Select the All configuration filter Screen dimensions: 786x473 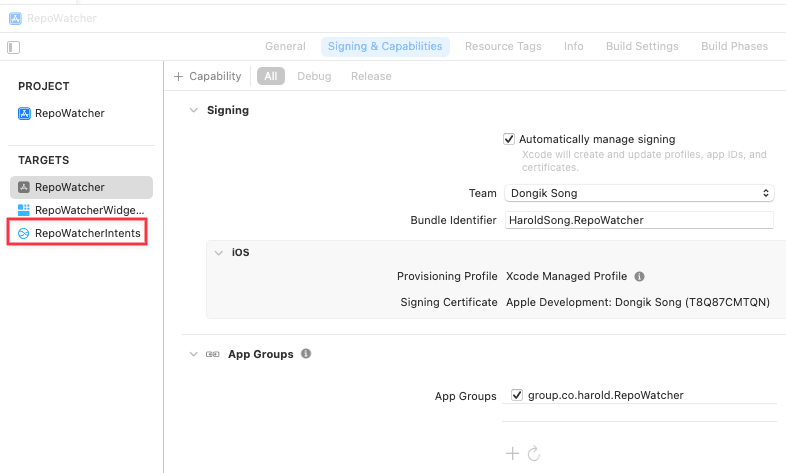coord(271,76)
